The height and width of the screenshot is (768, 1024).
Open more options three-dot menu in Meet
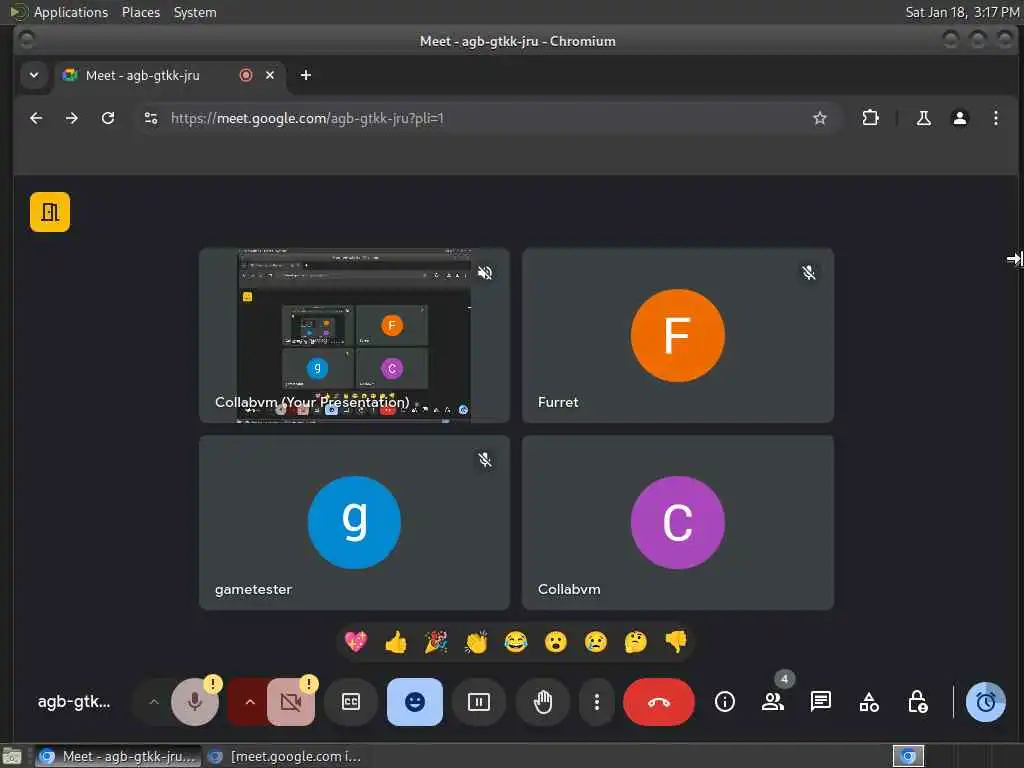pyautogui.click(x=596, y=702)
